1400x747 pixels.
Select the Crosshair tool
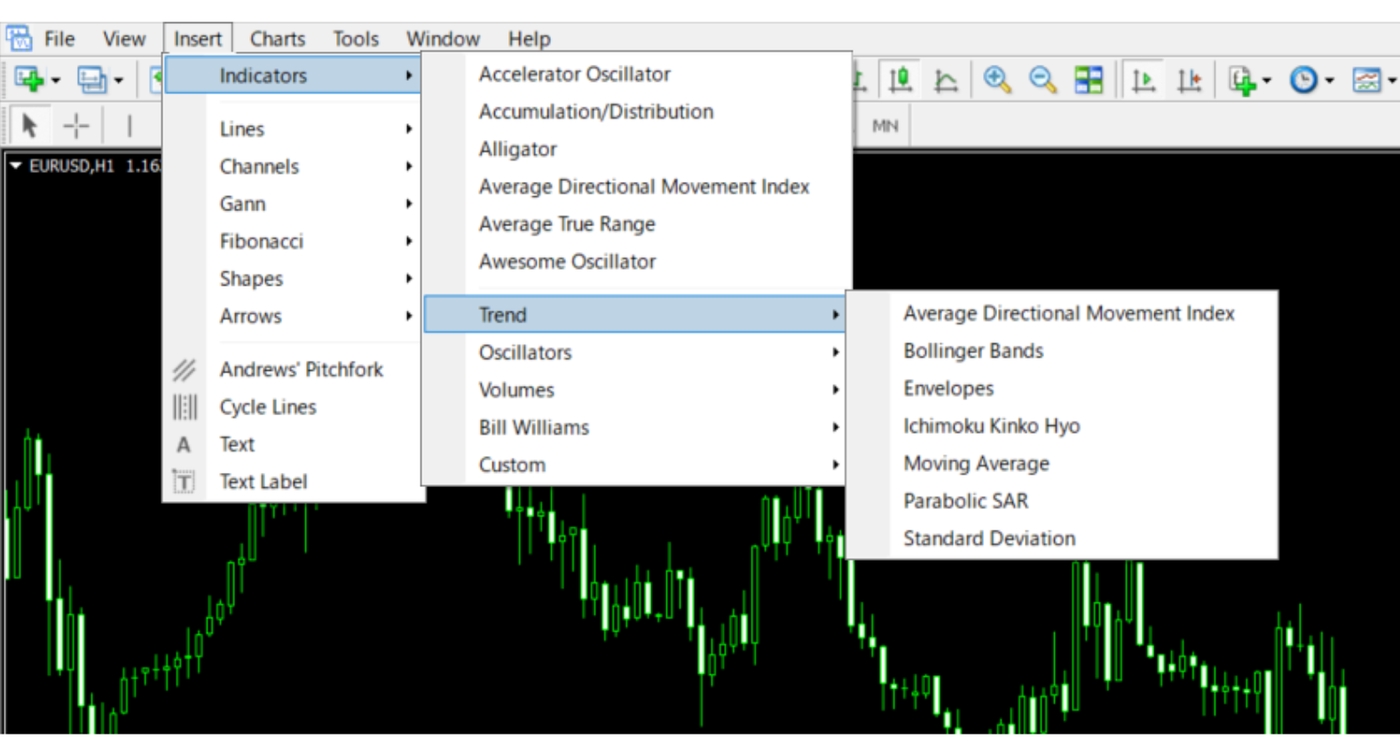pyautogui.click(x=76, y=125)
